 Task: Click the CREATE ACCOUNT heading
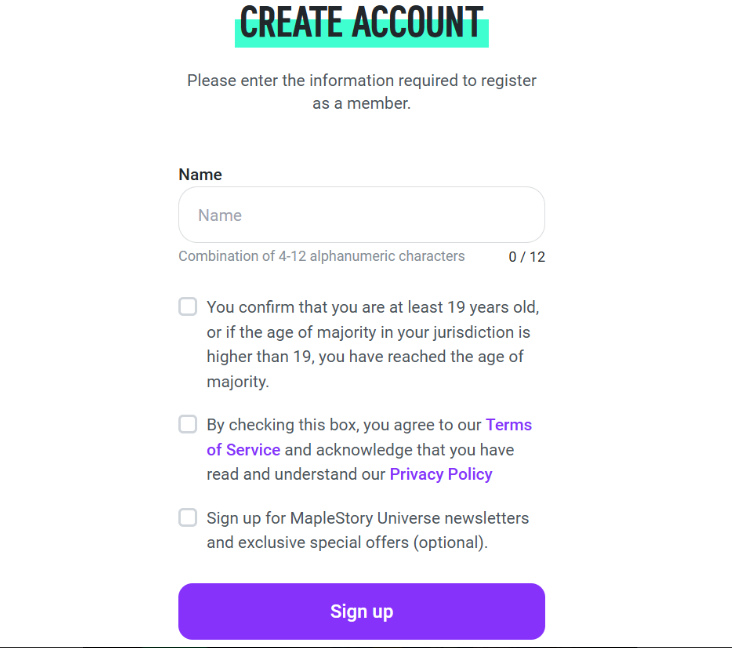[361, 22]
